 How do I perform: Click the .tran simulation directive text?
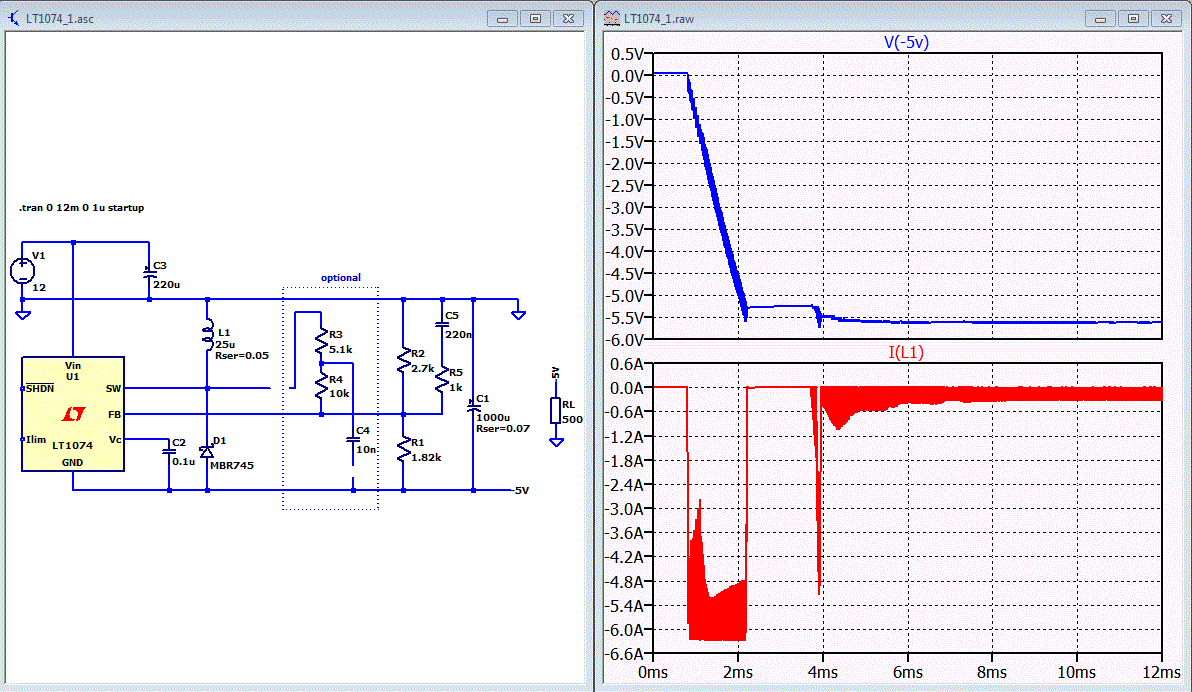pyautogui.click(x=81, y=208)
